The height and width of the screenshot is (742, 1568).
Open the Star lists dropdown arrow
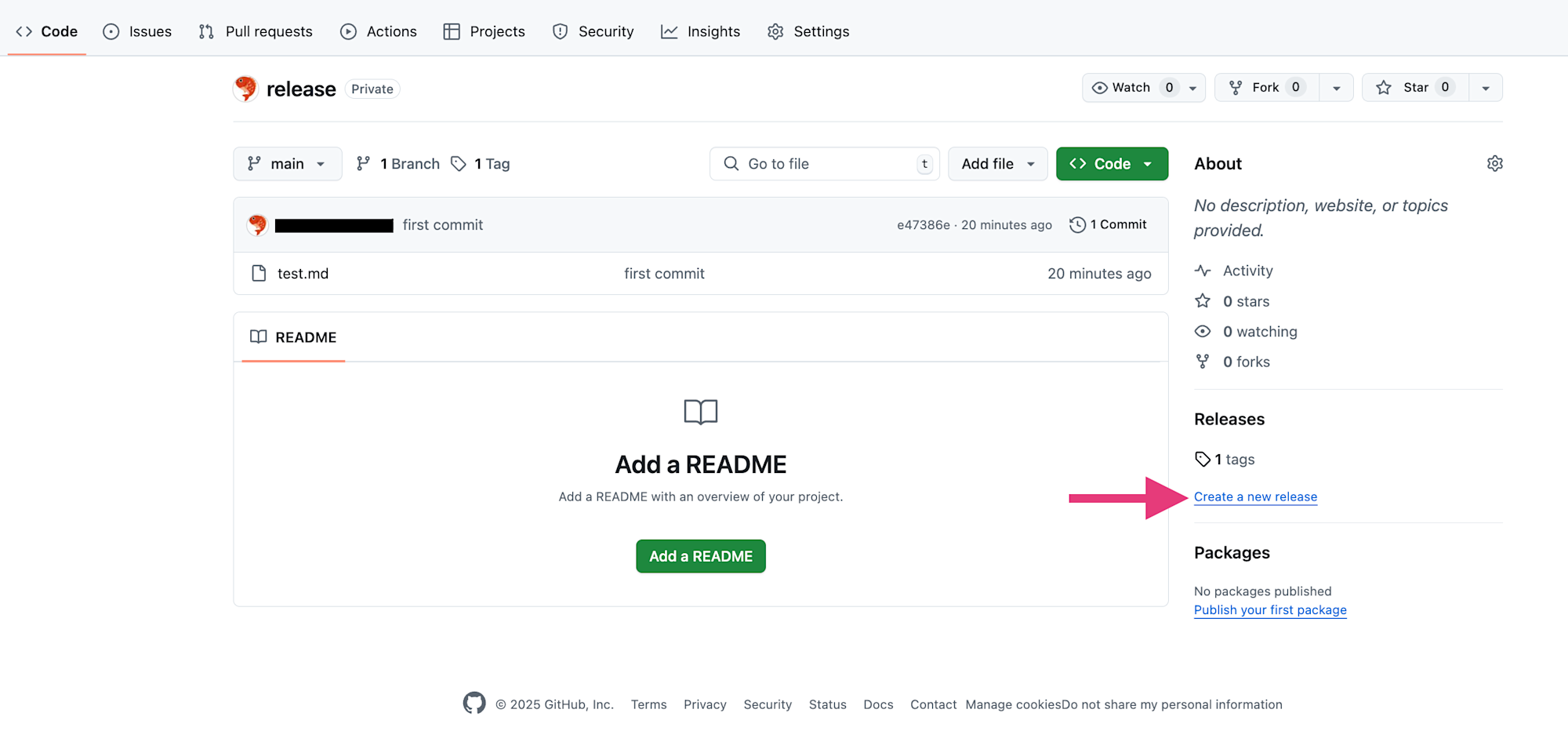(x=1486, y=88)
